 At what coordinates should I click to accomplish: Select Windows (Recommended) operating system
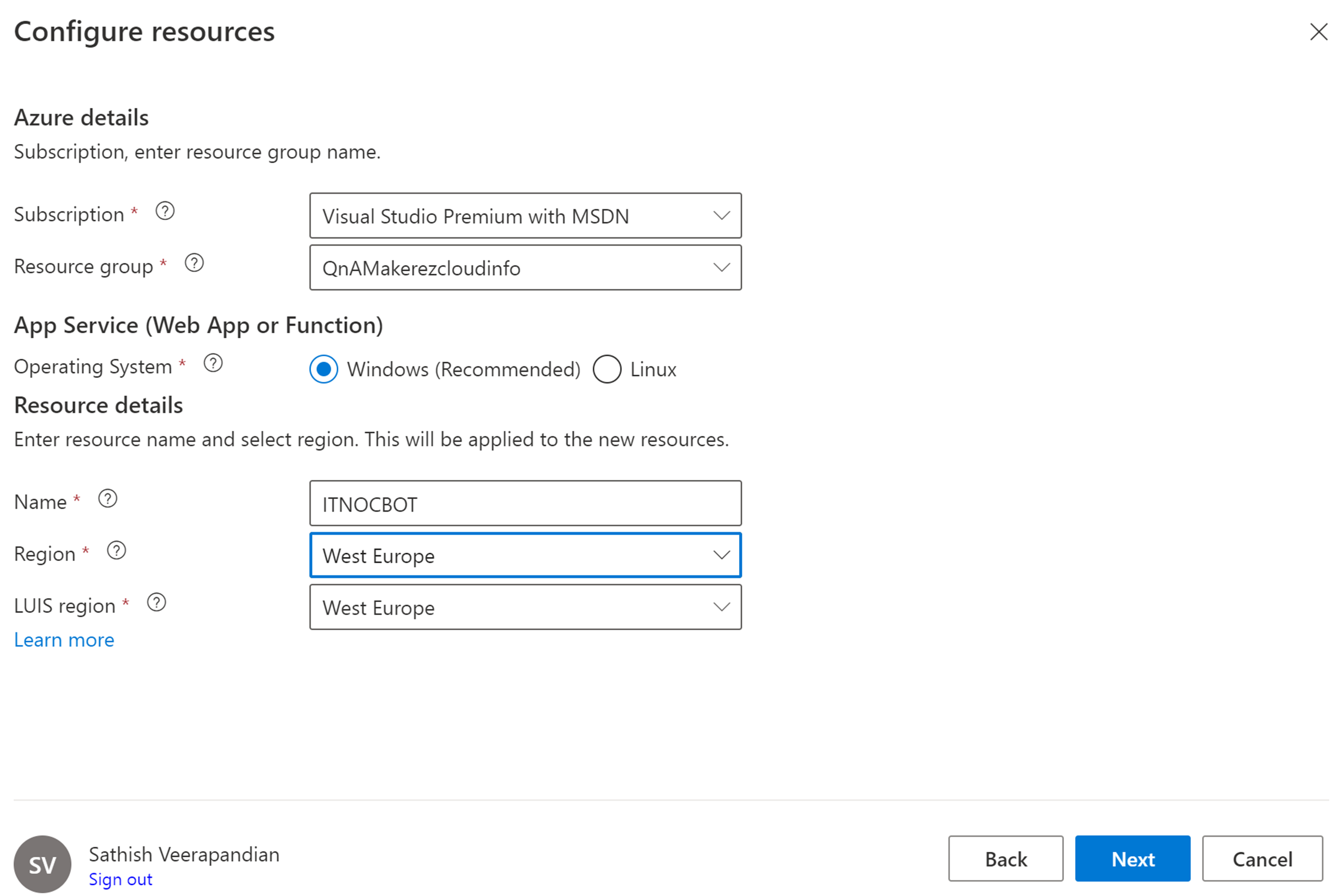click(324, 369)
